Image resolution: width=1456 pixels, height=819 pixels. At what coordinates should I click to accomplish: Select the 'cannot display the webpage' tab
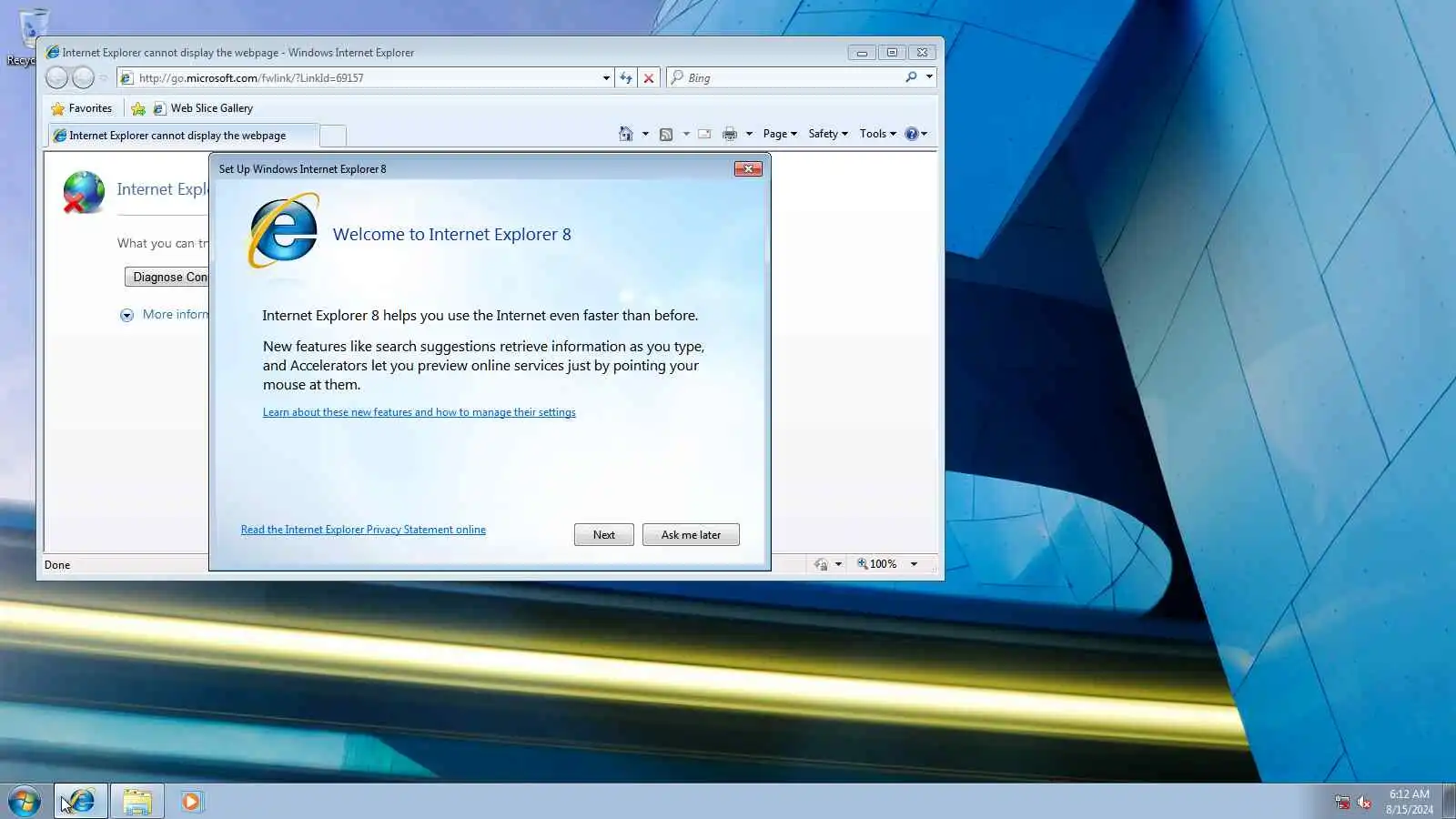tap(182, 136)
